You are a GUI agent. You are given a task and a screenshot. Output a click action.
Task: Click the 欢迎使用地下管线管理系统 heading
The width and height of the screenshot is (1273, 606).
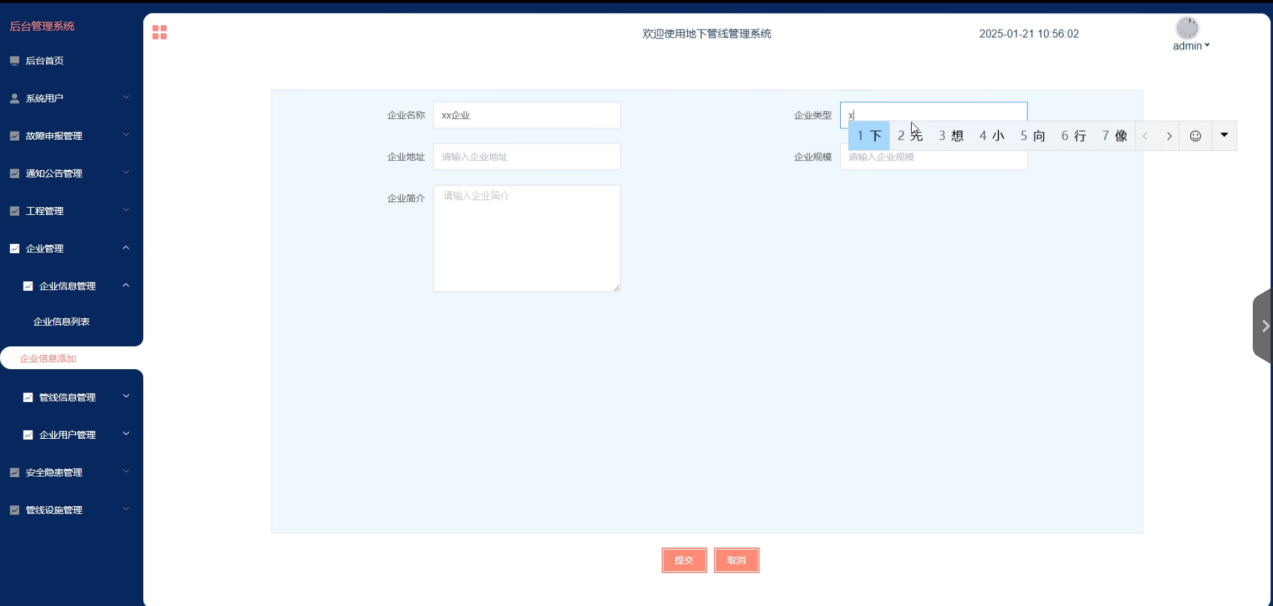point(707,34)
